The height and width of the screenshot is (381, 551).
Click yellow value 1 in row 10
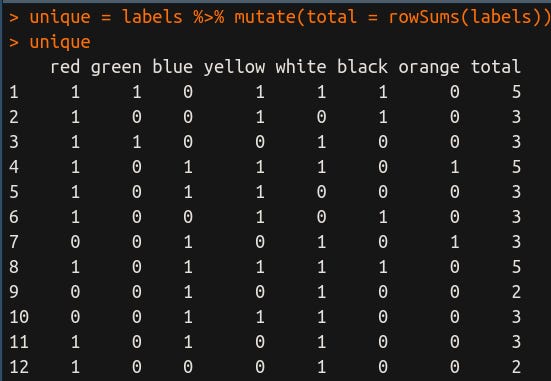click(x=260, y=317)
